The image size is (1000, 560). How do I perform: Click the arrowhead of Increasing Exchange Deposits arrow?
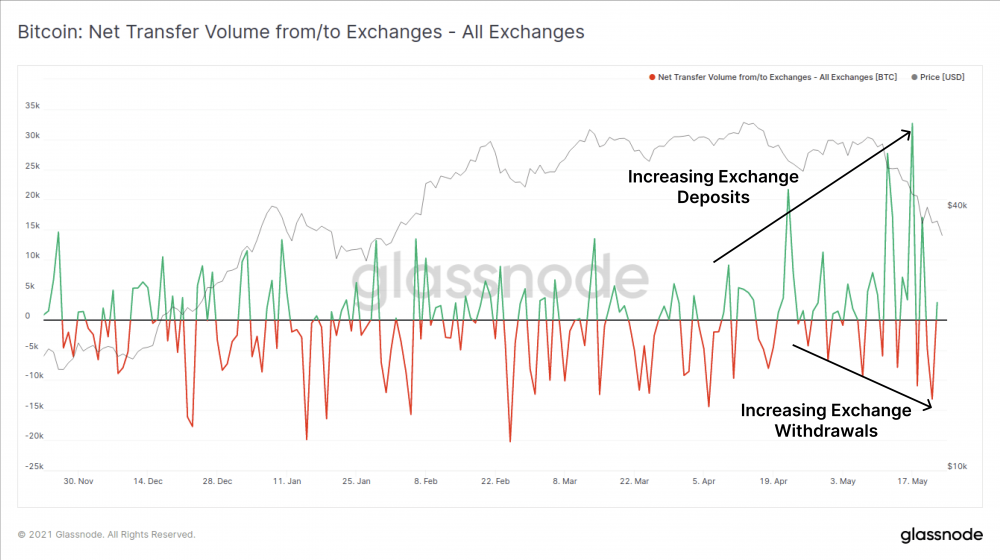[907, 134]
